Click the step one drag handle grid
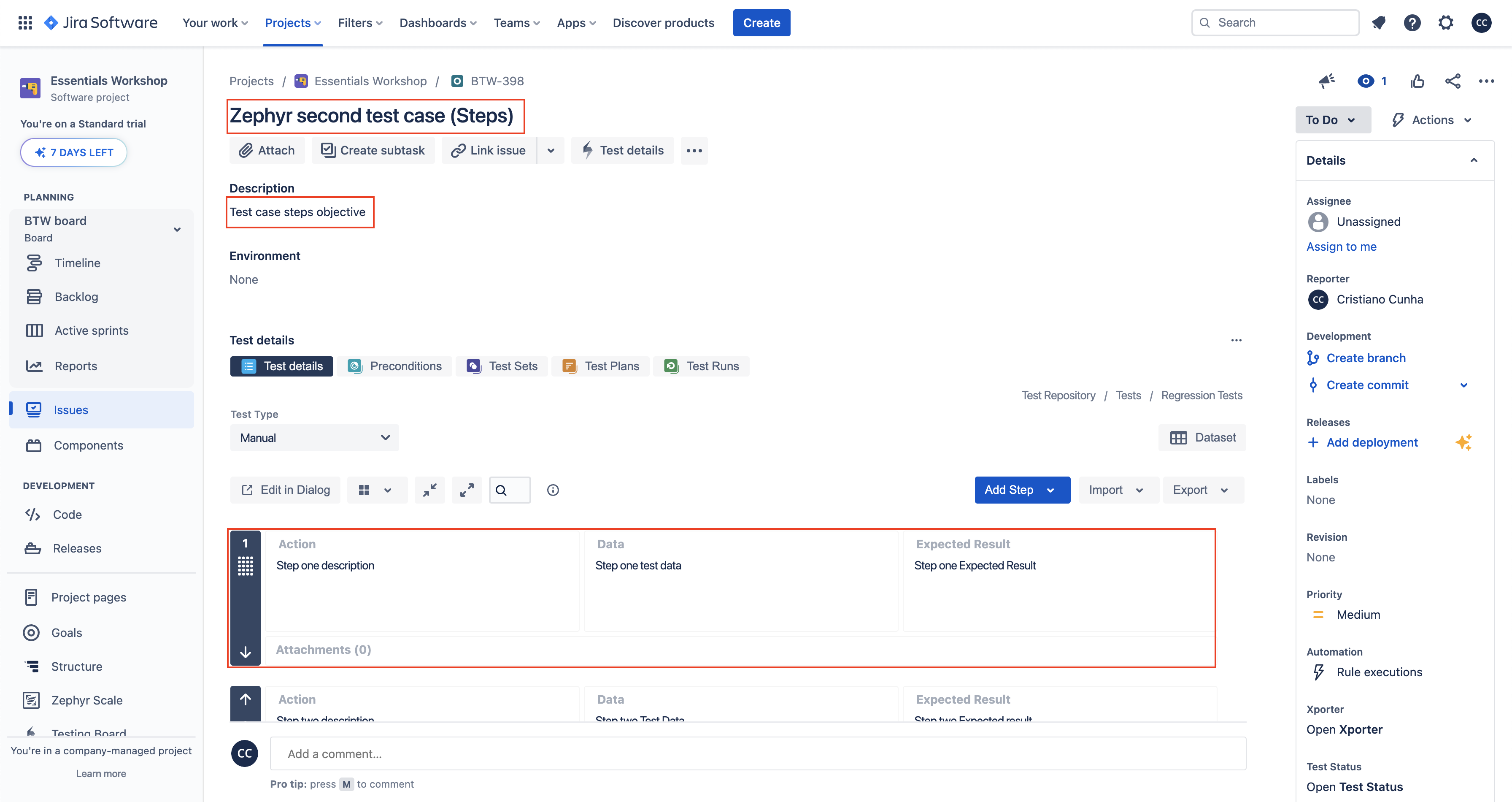Image resolution: width=1512 pixels, height=802 pixels. [246, 566]
